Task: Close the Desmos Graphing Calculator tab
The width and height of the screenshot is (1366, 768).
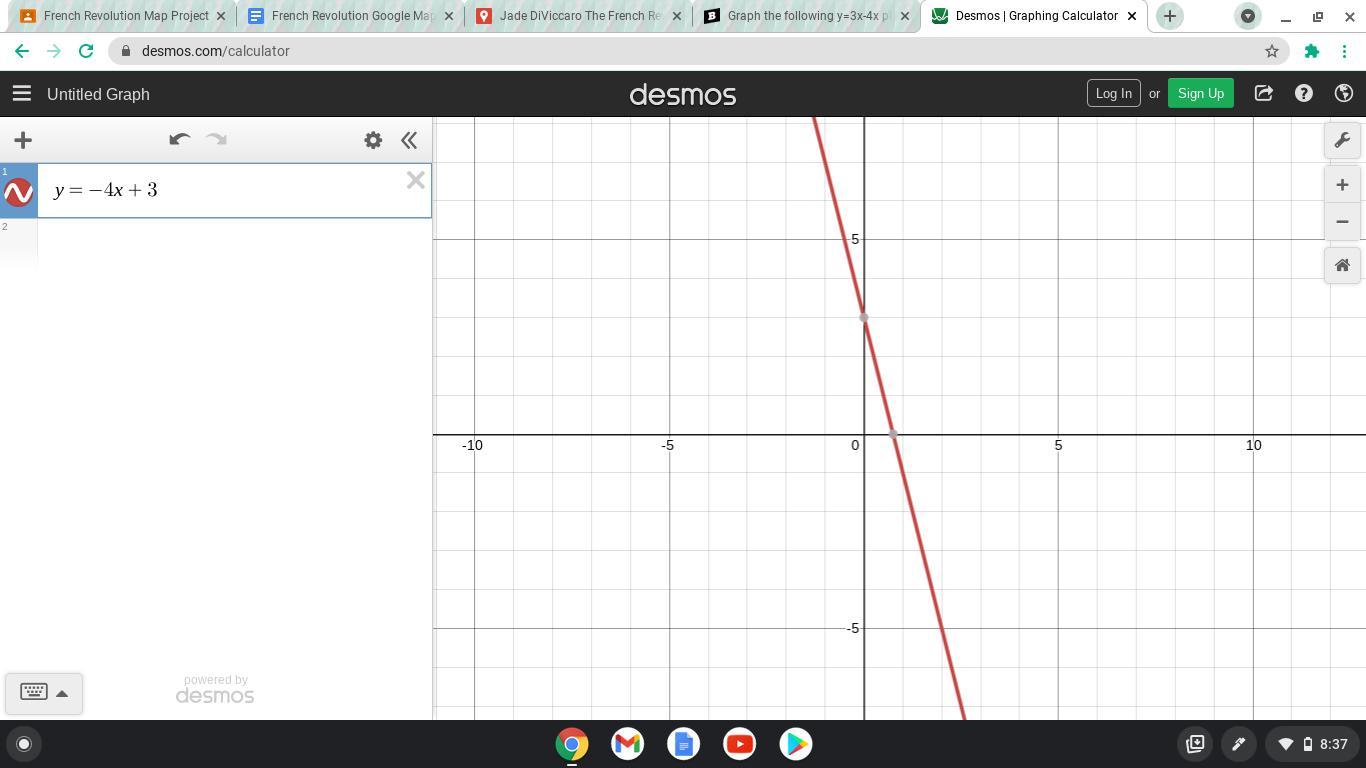Action: point(1132,16)
